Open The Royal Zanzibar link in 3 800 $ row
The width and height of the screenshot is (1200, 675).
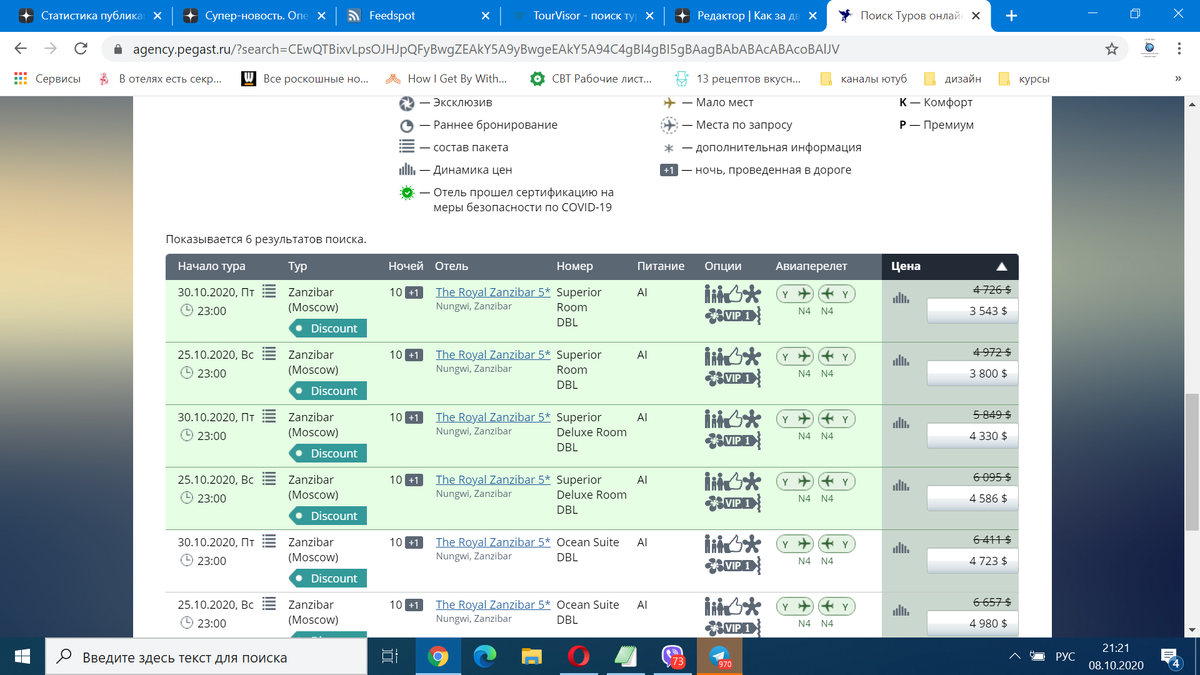[x=493, y=355]
